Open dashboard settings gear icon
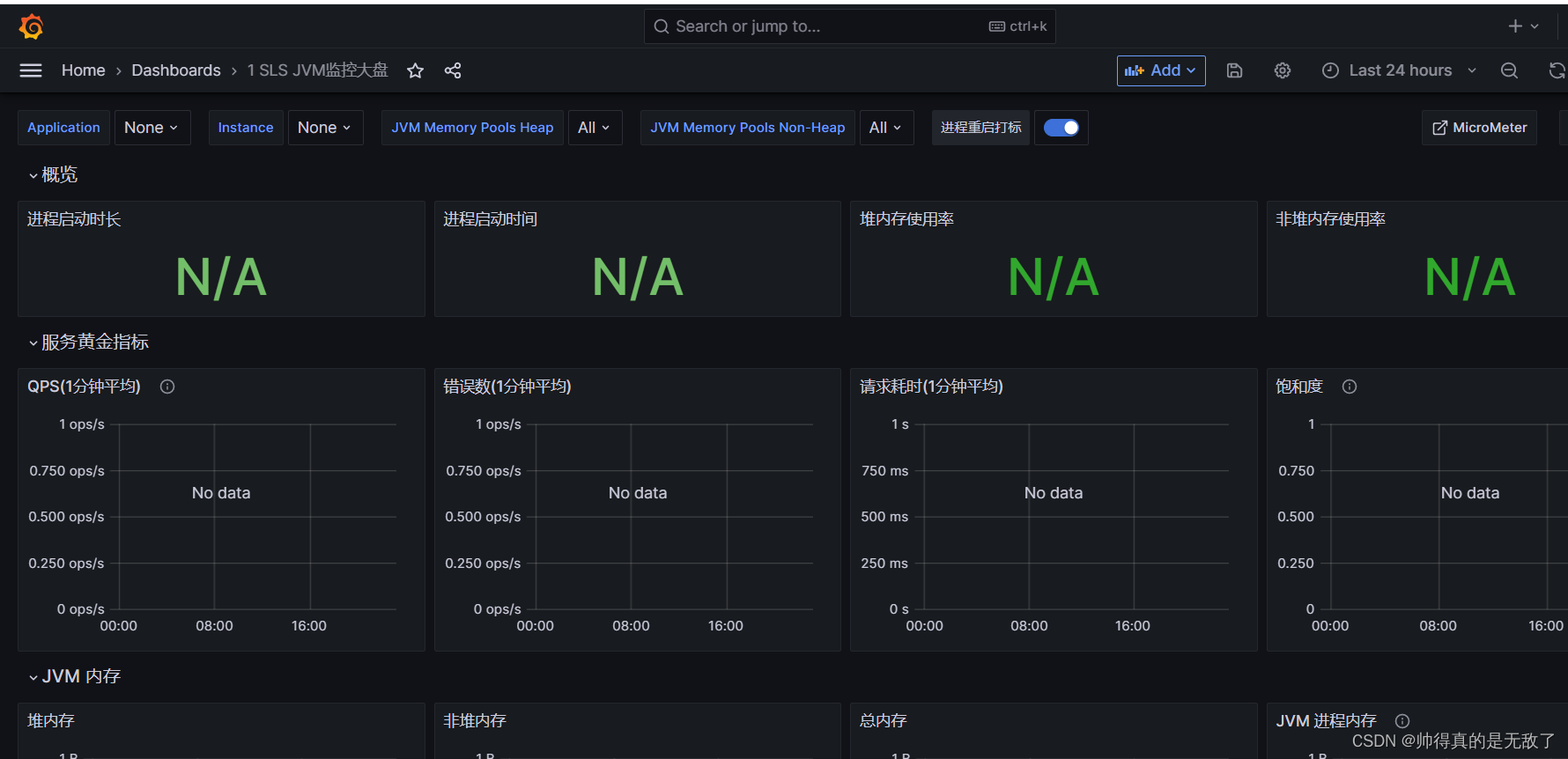This screenshot has height=759, width=1568. point(1283,70)
